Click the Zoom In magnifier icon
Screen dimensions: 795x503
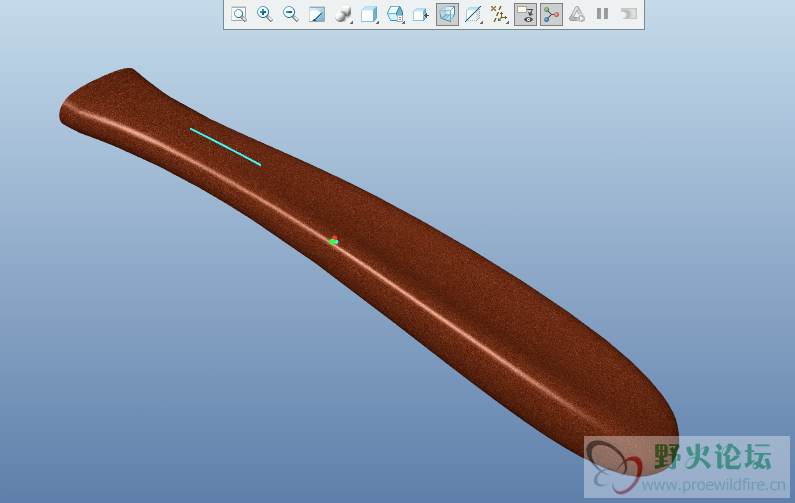tap(265, 14)
